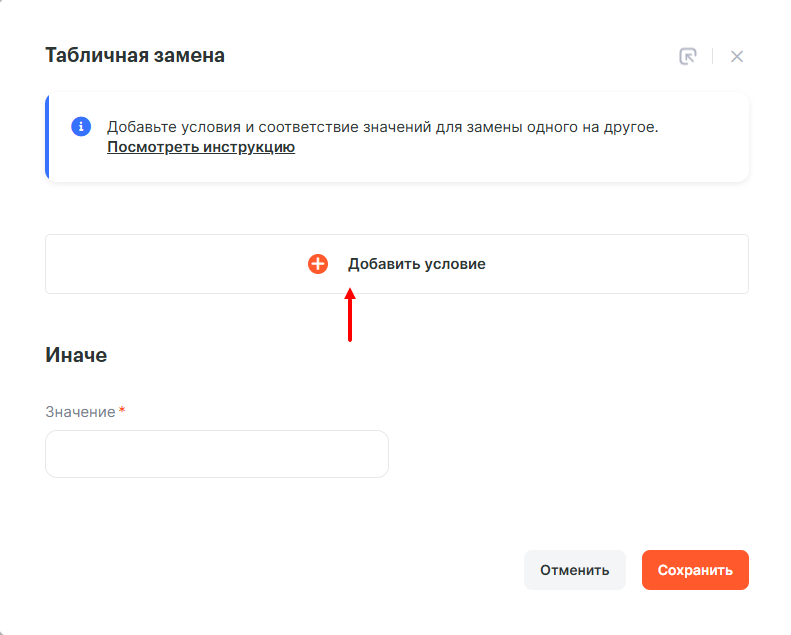Click the red required asterisk
This screenshot has width=791, height=635.
(x=122, y=411)
